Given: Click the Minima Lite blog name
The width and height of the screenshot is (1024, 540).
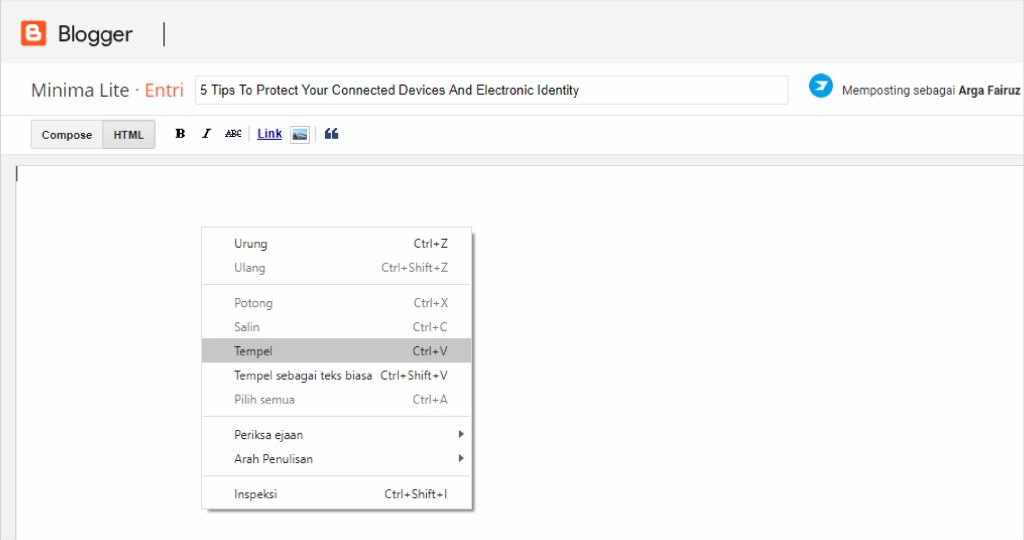Looking at the screenshot, I should (x=80, y=90).
